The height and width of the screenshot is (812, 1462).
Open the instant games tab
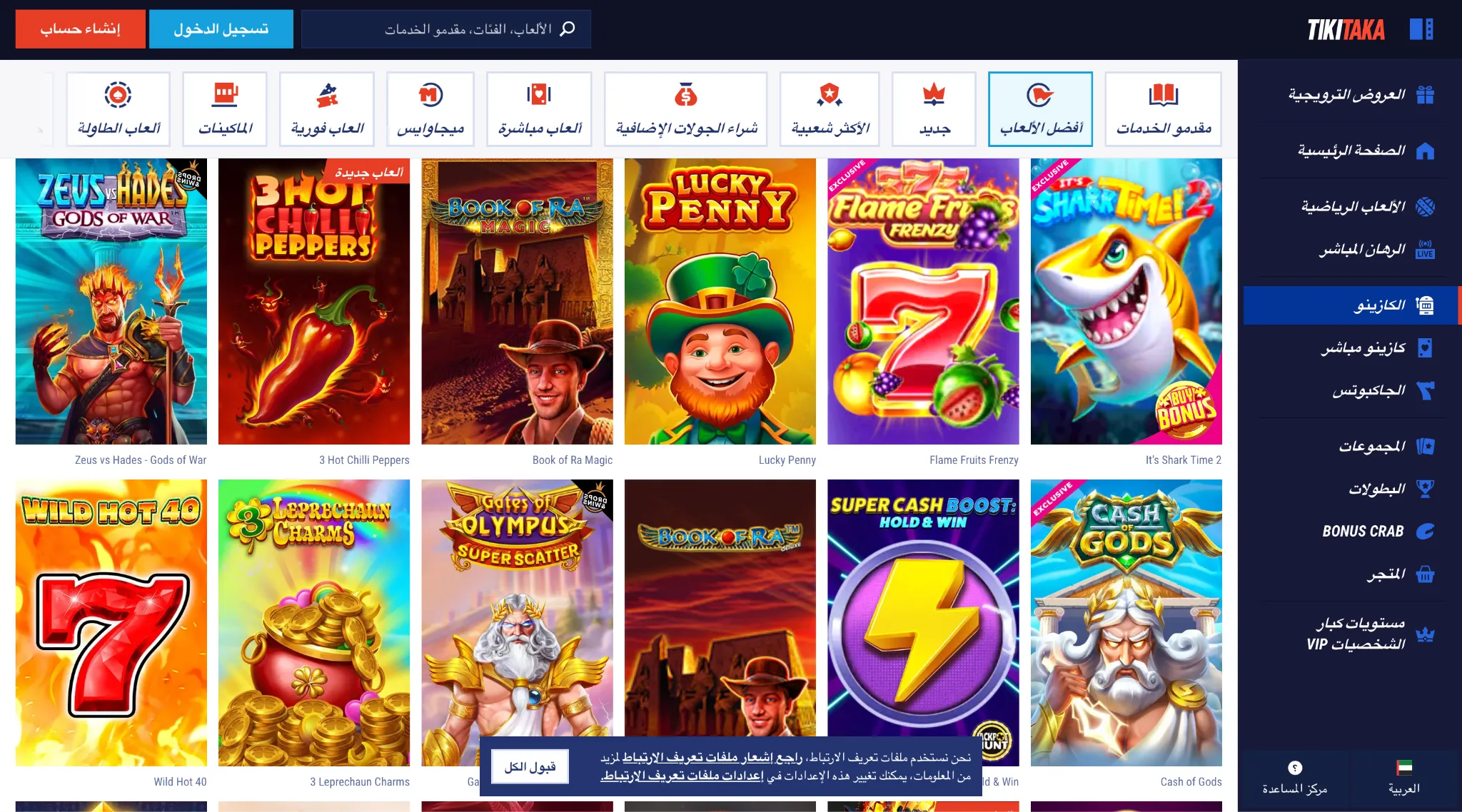point(327,109)
